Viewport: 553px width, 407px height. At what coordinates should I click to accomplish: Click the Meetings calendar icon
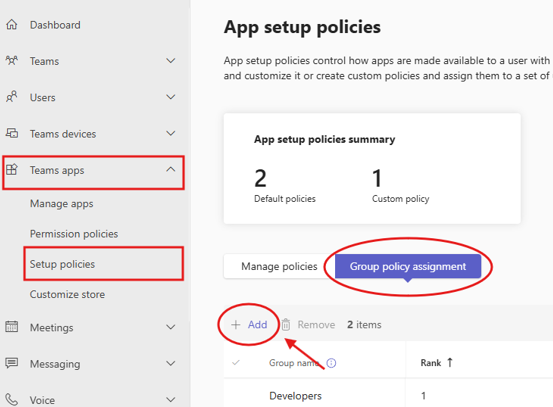[x=12, y=327]
